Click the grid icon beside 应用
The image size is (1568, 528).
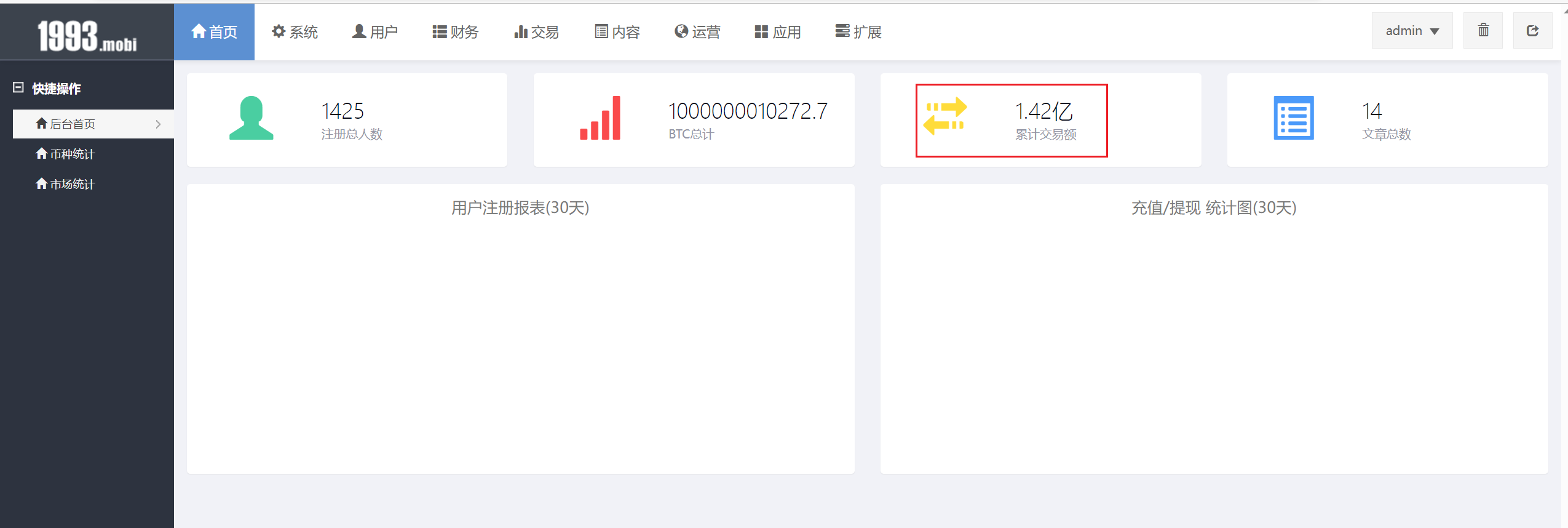[762, 32]
